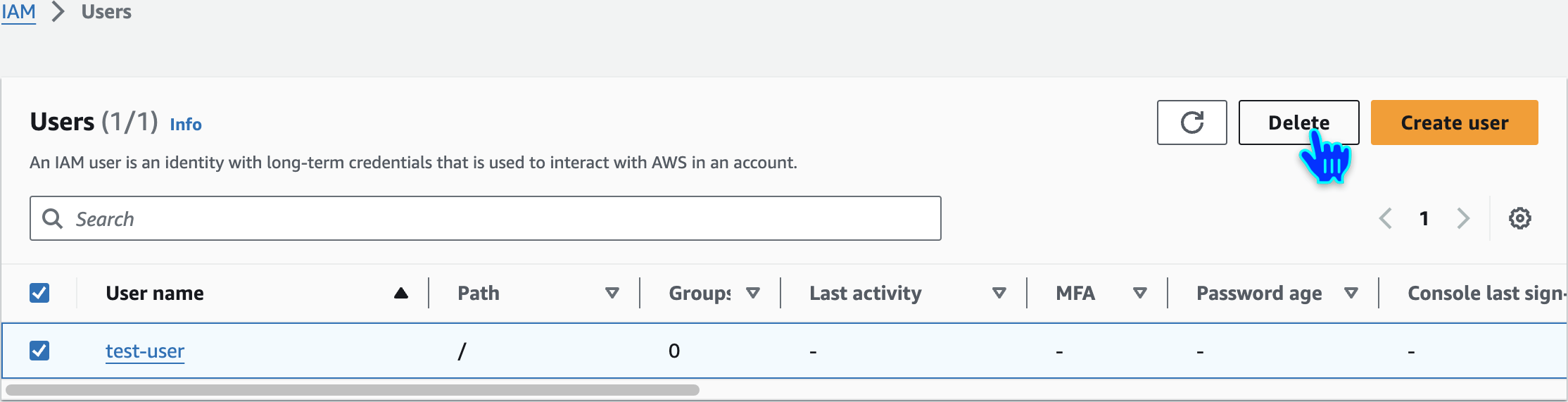Click the refresh users icon button
The width and height of the screenshot is (1568, 402).
(1191, 123)
